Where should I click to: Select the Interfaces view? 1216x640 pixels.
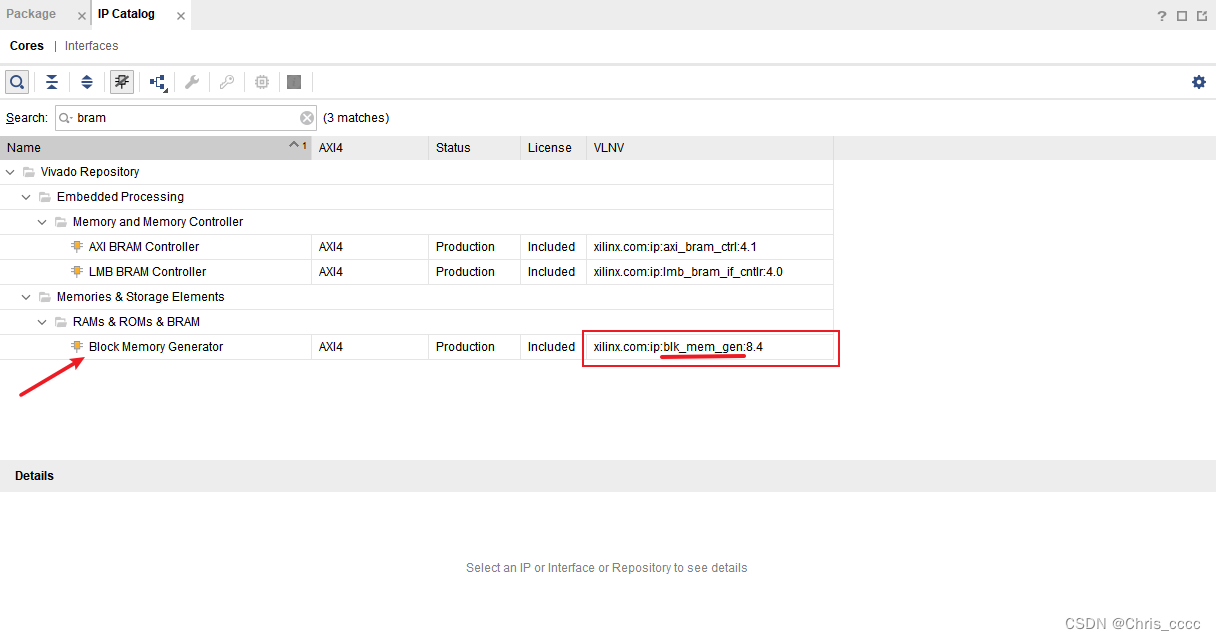pyautogui.click(x=91, y=45)
